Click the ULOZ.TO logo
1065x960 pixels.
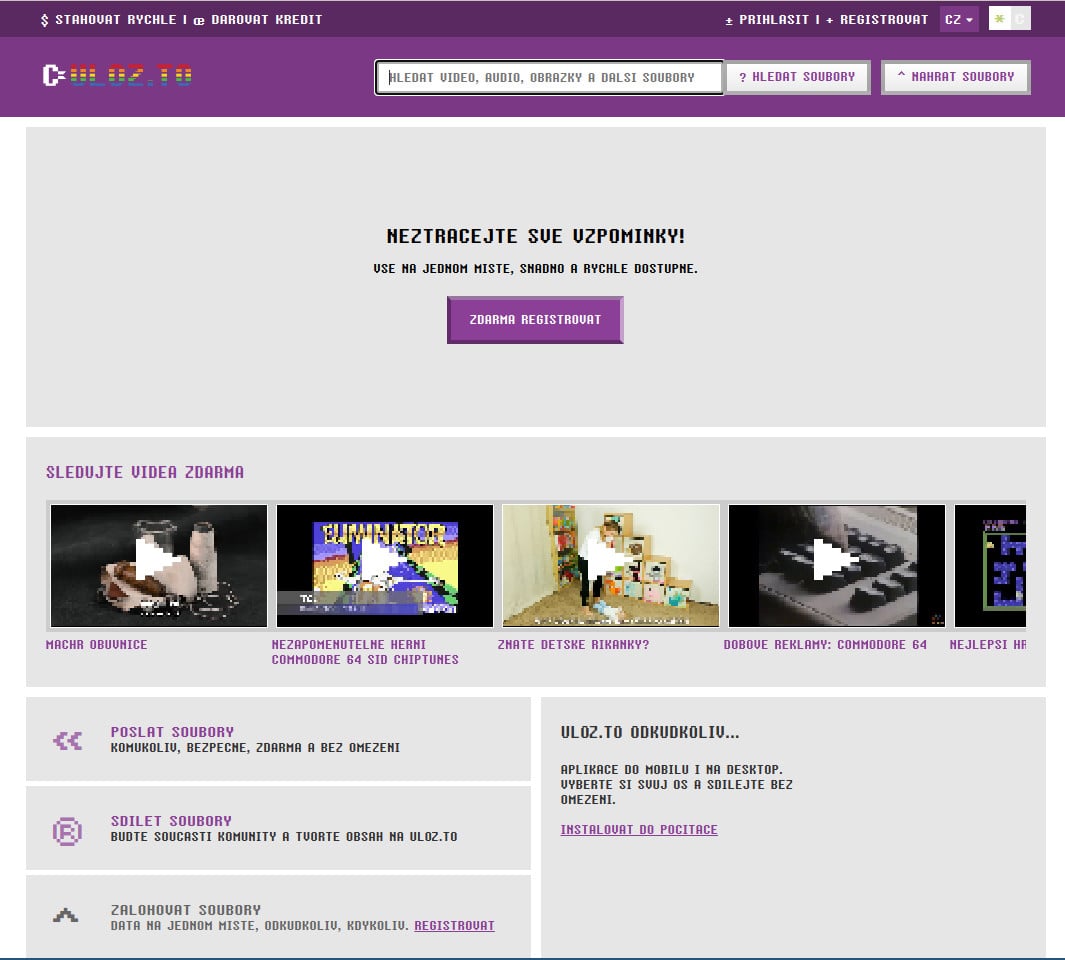118,75
